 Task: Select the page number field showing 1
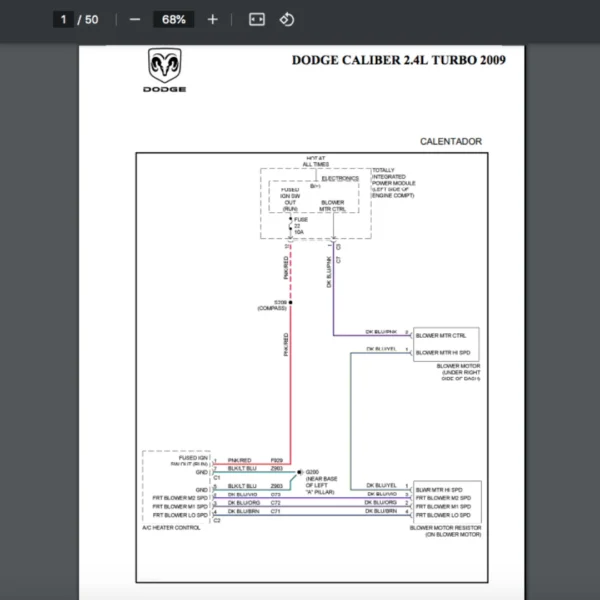[x=62, y=19]
